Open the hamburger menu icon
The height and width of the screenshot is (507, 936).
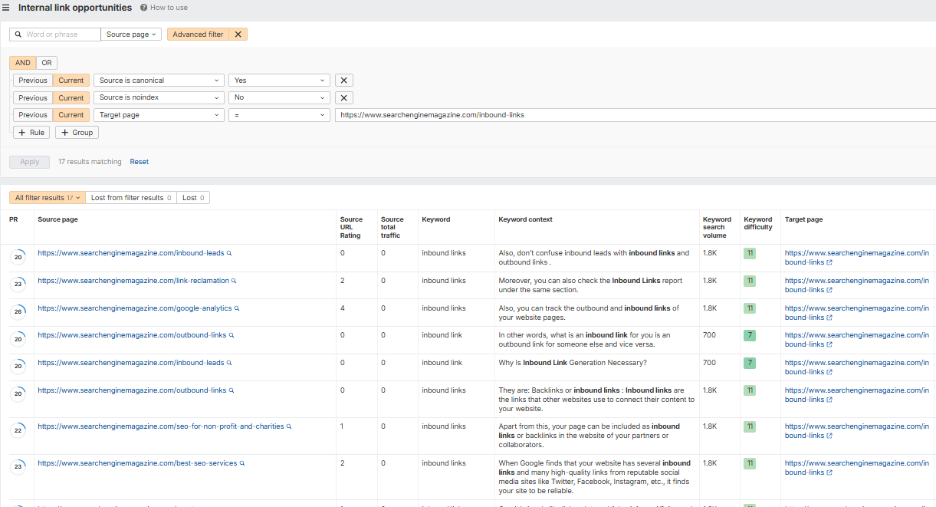click(x=7, y=8)
